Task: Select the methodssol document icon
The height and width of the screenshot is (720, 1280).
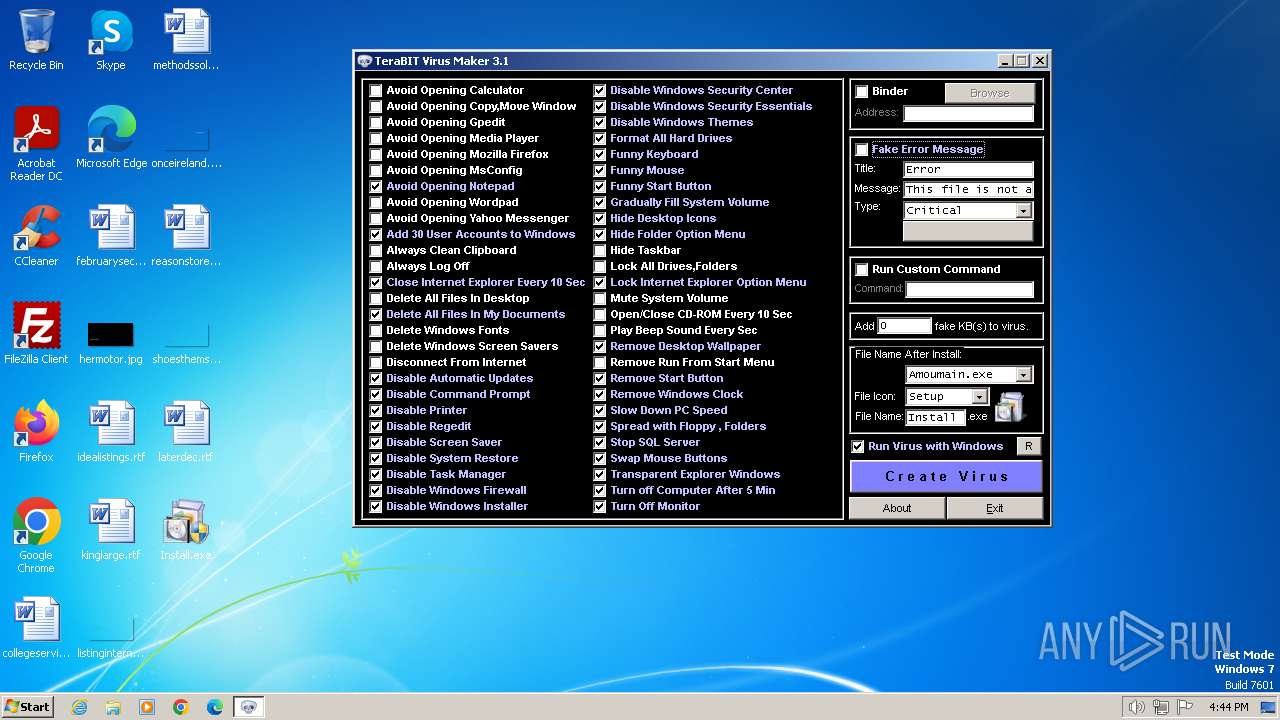Action: pos(186,40)
